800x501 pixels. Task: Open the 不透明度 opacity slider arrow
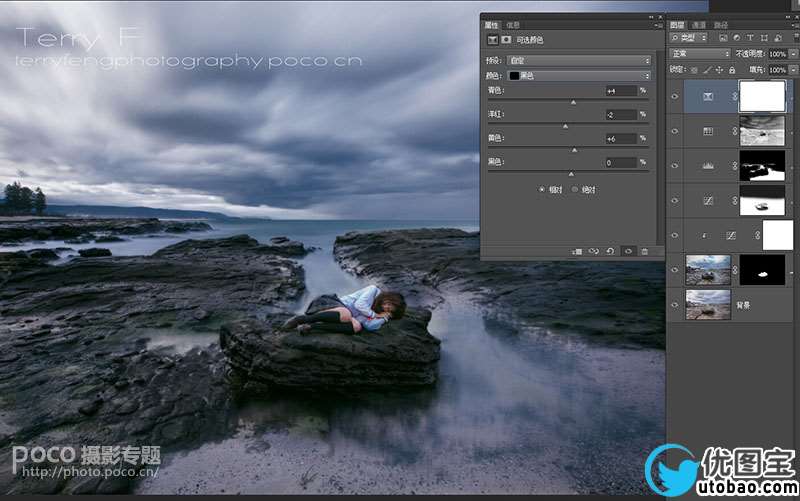coord(793,54)
